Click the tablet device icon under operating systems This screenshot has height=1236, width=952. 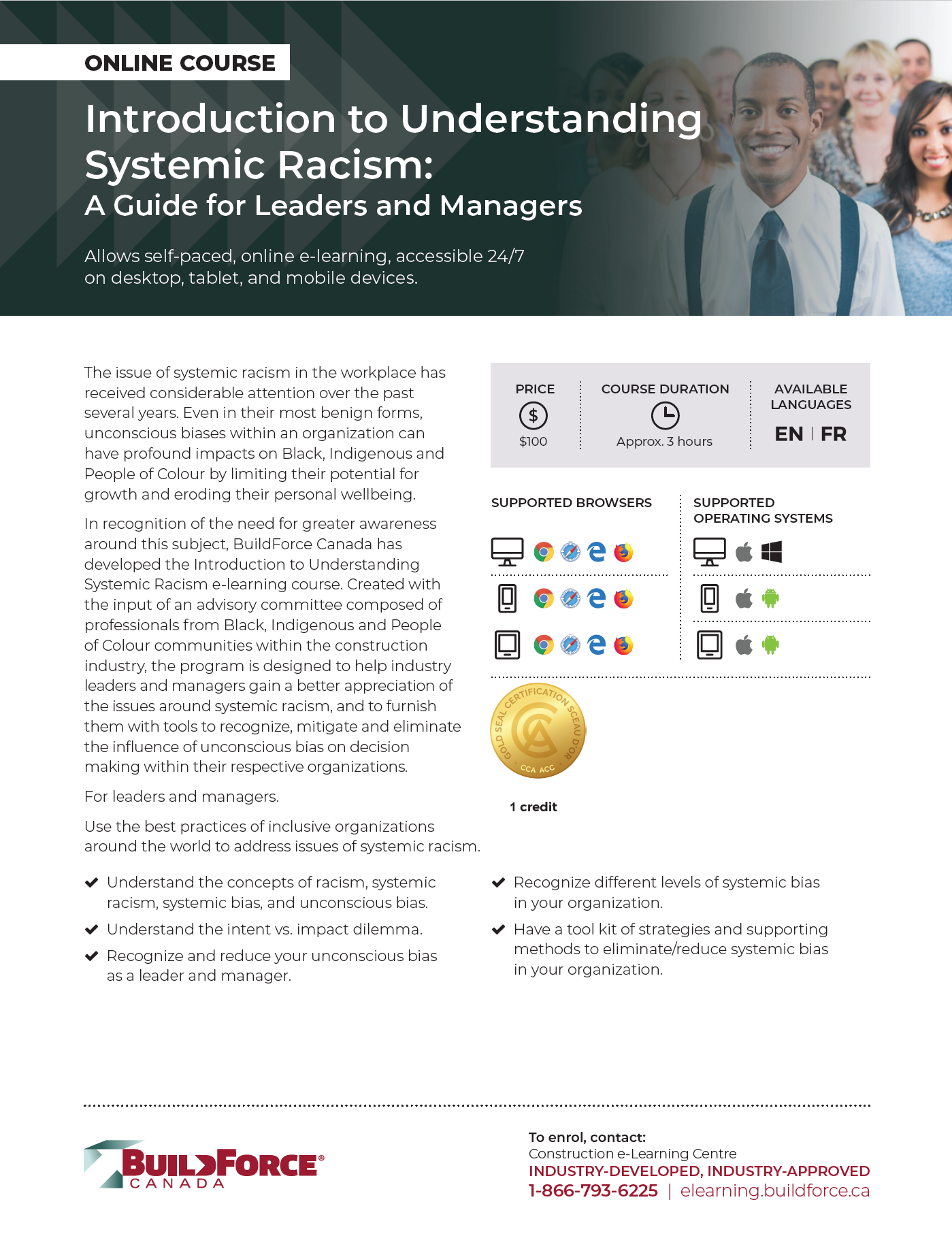point(709,645)
